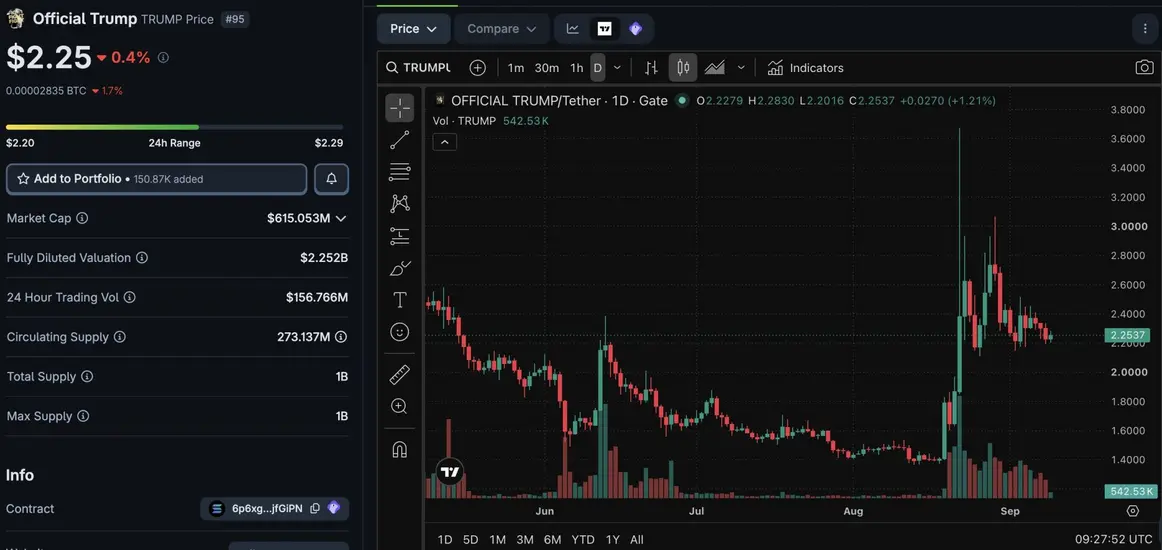
Task: Open the Price dropdown
Action: coord(414,29)
